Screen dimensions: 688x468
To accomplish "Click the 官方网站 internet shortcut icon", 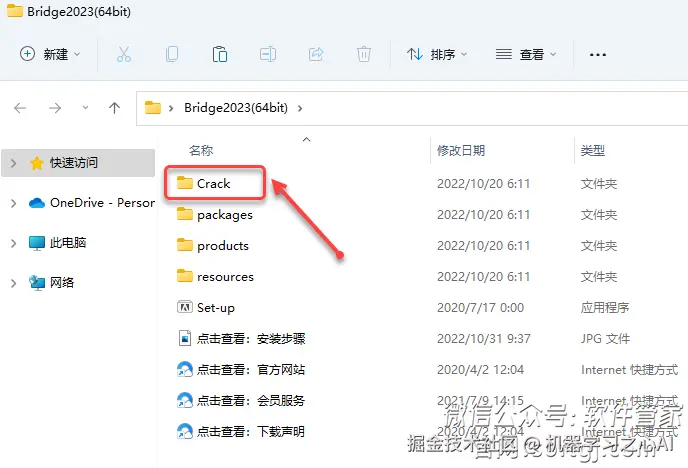I will pos(185,369).
